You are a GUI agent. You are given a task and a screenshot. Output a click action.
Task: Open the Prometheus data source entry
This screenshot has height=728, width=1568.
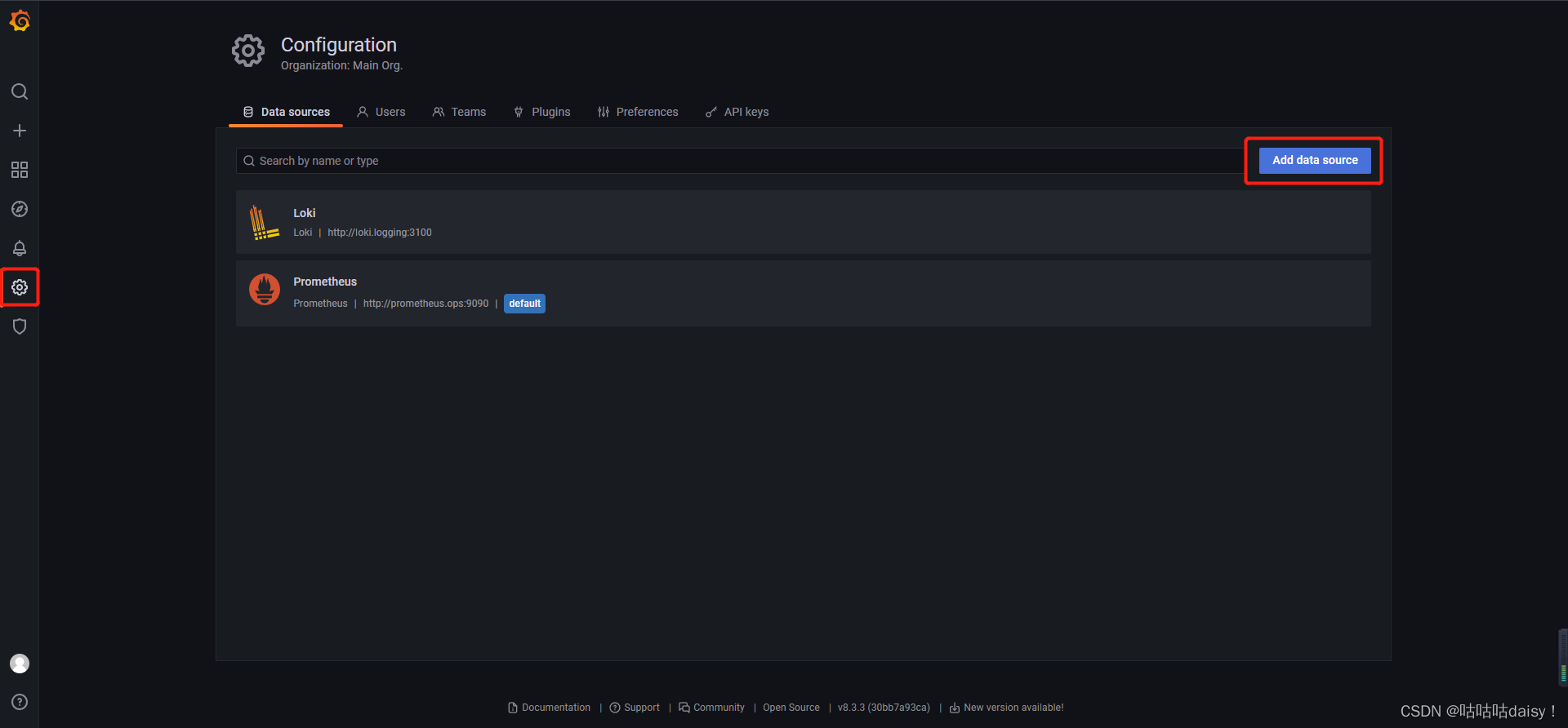click(x=804, y=293)
